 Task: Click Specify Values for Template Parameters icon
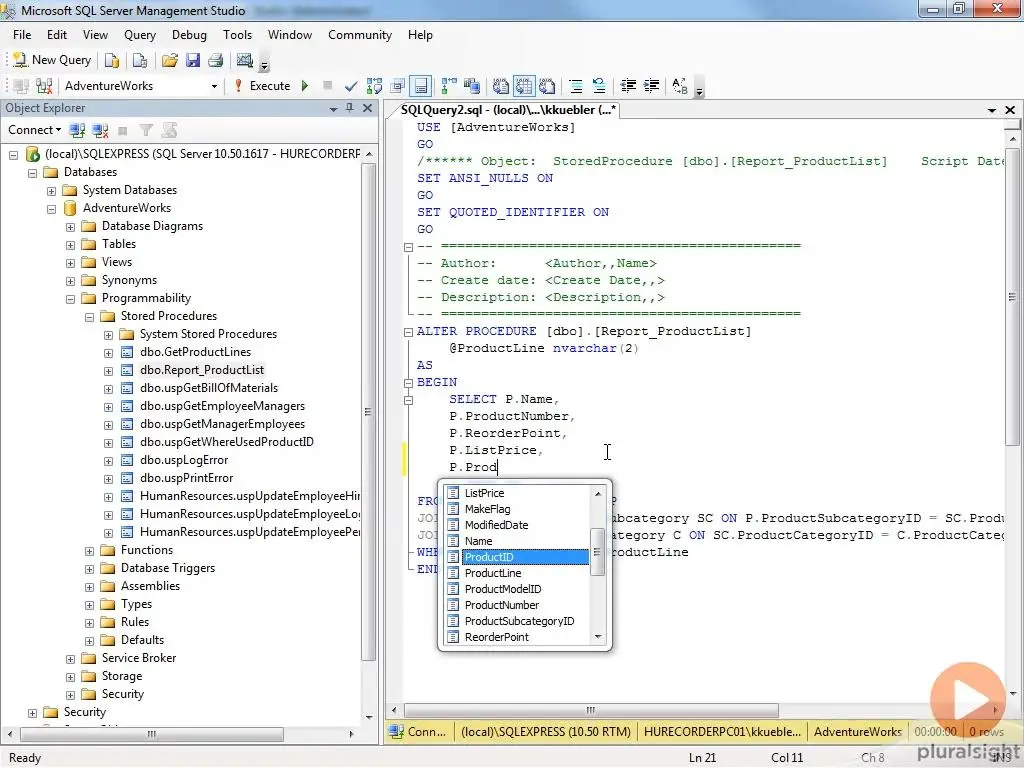pos(680,86)
